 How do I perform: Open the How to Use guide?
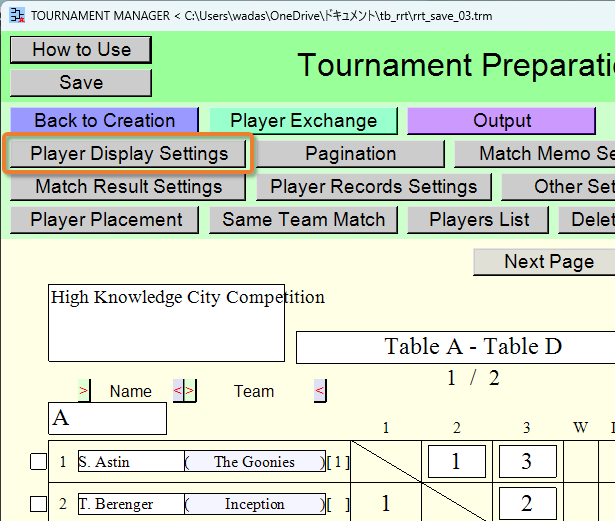pyautogui.click(x=81, y=50)
